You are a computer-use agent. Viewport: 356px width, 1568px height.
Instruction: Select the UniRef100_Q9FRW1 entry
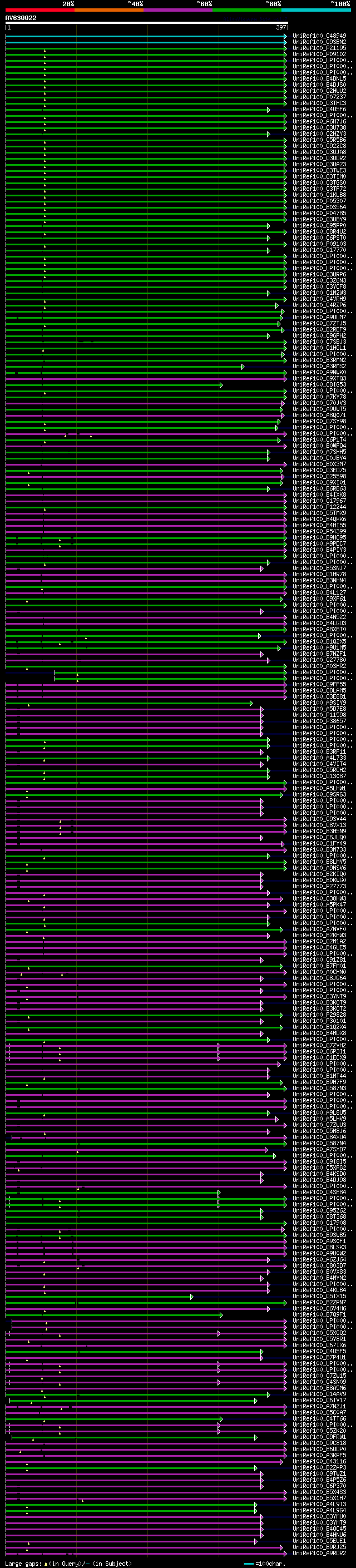[x=319, y=1437]
